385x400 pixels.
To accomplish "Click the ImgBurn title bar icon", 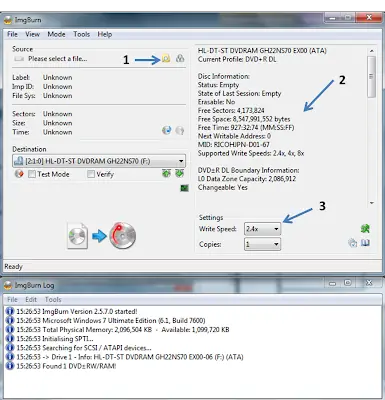I will tap(8, 20).
